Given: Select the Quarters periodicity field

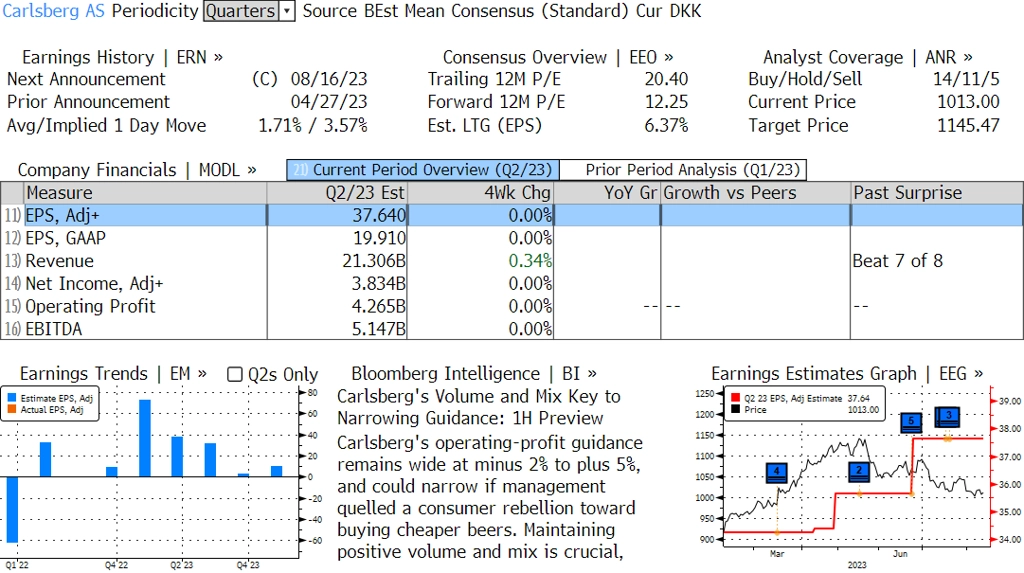Looking at the screenshot, I should click(241, 11).
